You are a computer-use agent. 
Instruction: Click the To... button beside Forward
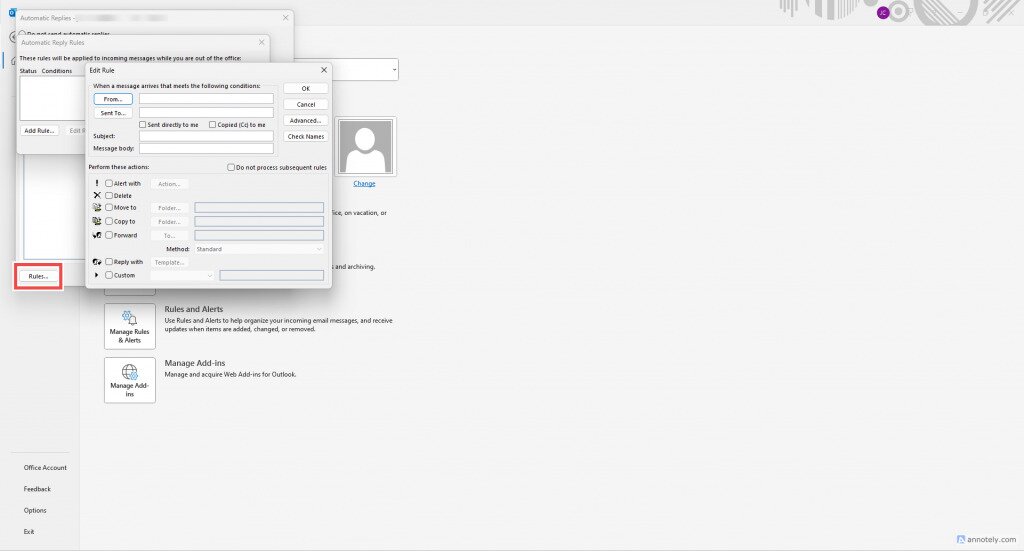click(169, 236)
